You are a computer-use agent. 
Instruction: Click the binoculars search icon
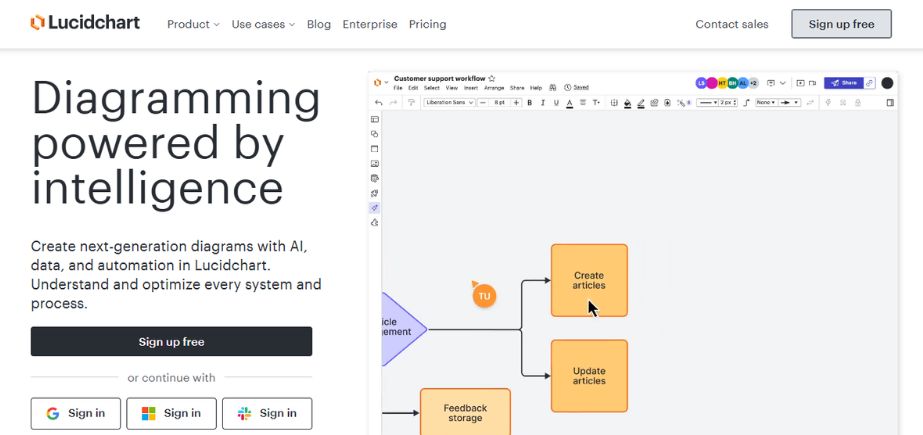(553, 88)
